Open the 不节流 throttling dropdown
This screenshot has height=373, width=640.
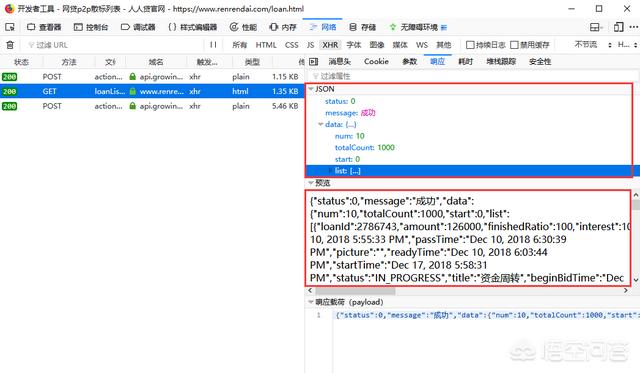[593, 44]
